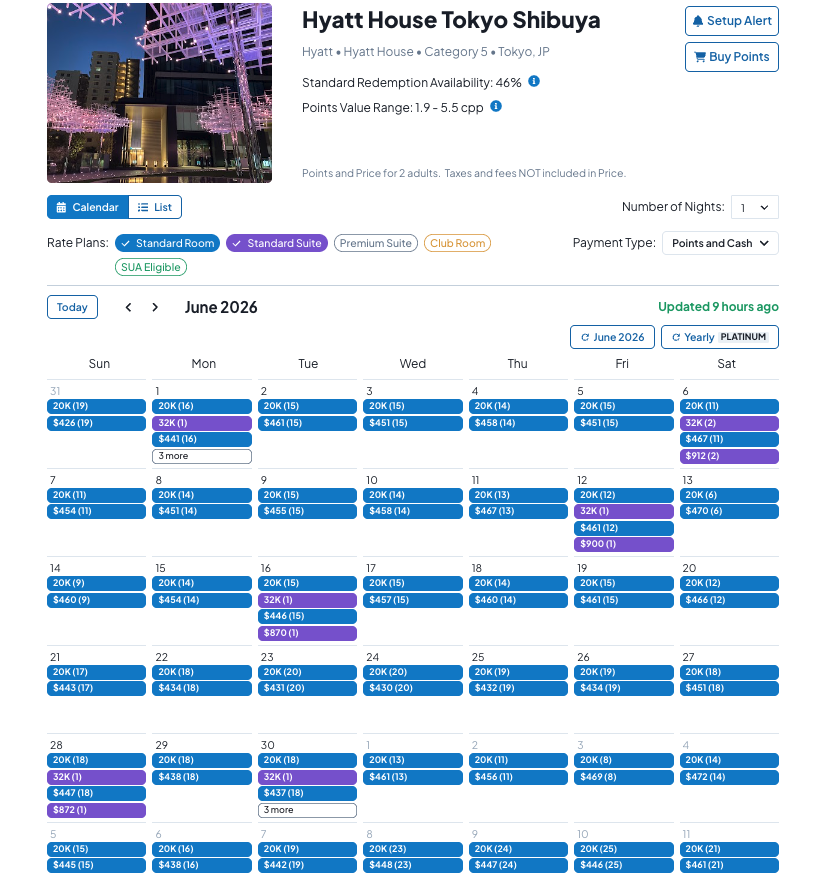Click the Buy Points cart icon
Viewport: 834px width, 883px height.
click(x=700, y=57)
